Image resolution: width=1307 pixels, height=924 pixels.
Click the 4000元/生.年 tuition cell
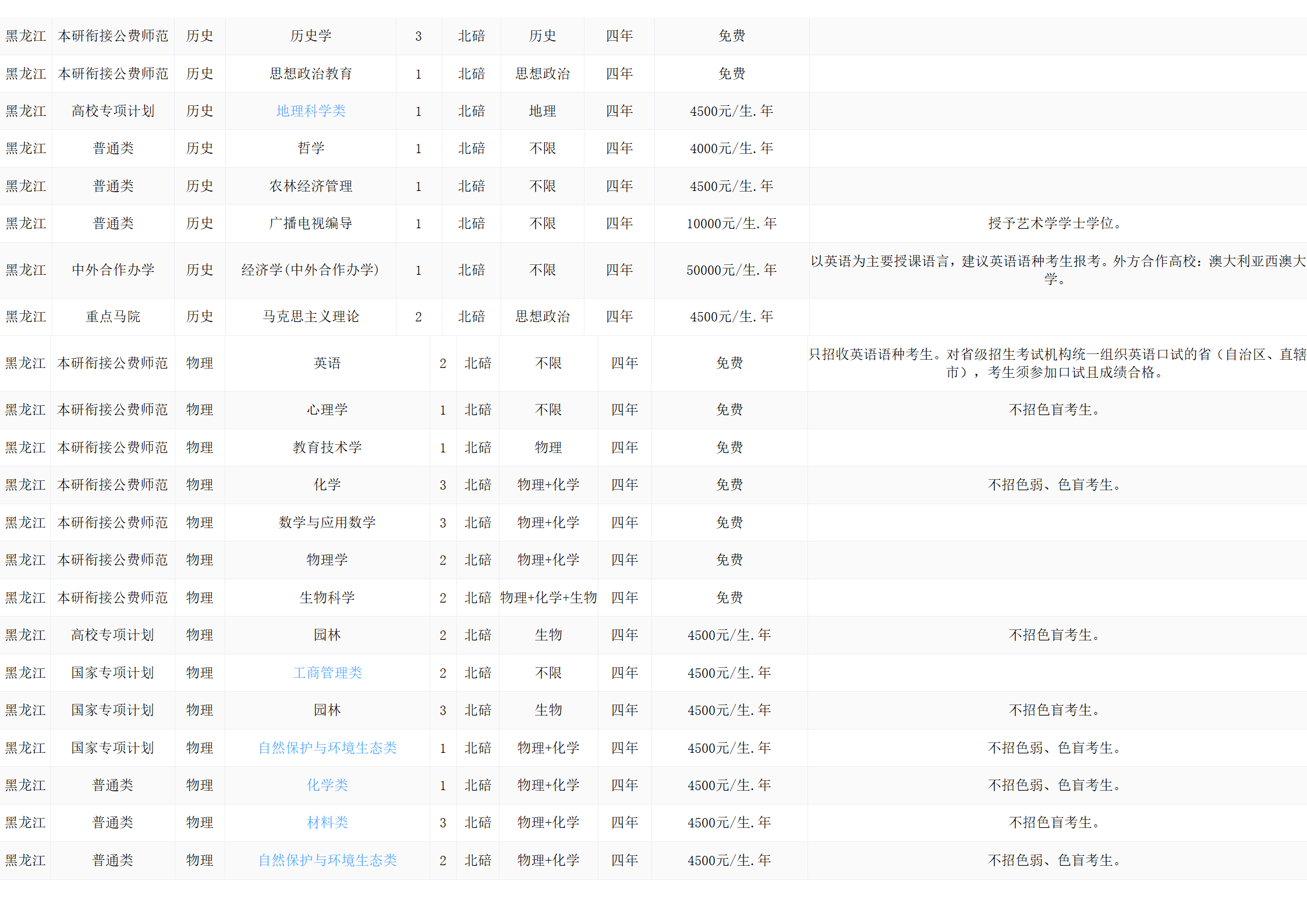(731, 148)
